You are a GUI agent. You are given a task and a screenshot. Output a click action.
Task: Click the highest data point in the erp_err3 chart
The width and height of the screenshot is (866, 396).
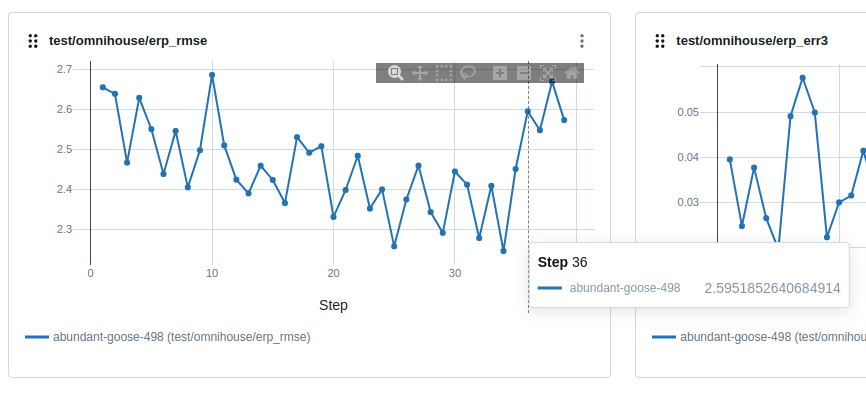802,78
